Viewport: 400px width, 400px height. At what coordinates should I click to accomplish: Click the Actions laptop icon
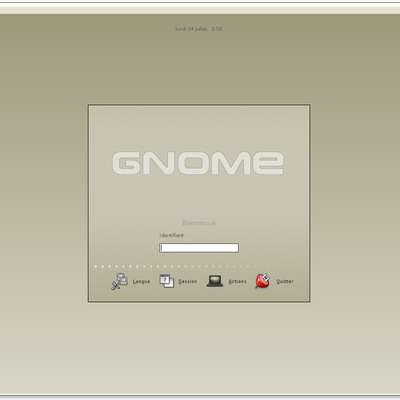[x=215, y=281]
